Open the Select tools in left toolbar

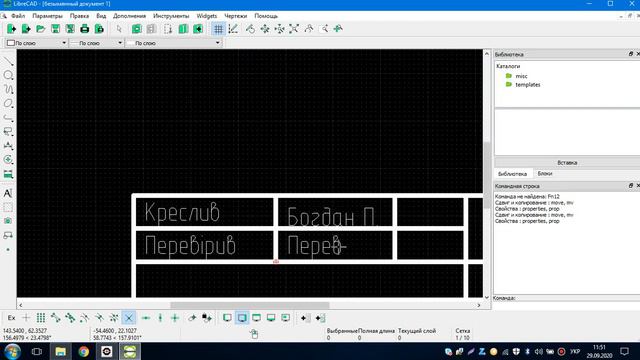point(8,132)
